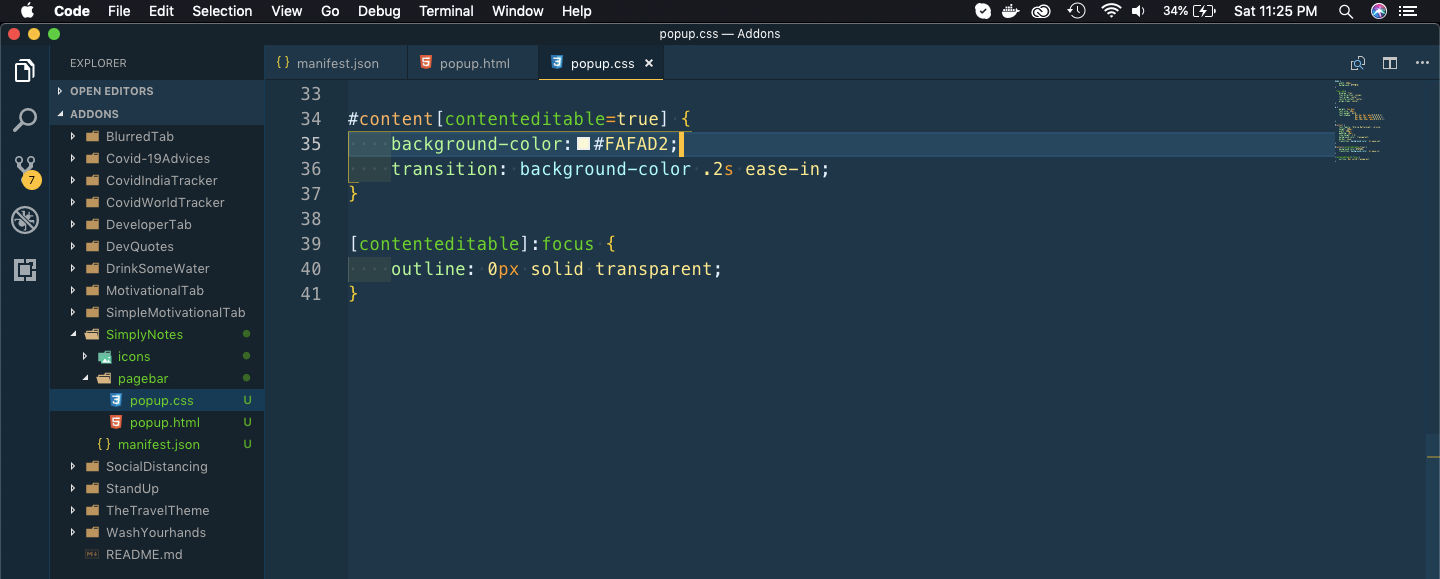1440x579 pixels.
Task: Click the checkmark status icon in menu bar
Action: coord(983,11)
